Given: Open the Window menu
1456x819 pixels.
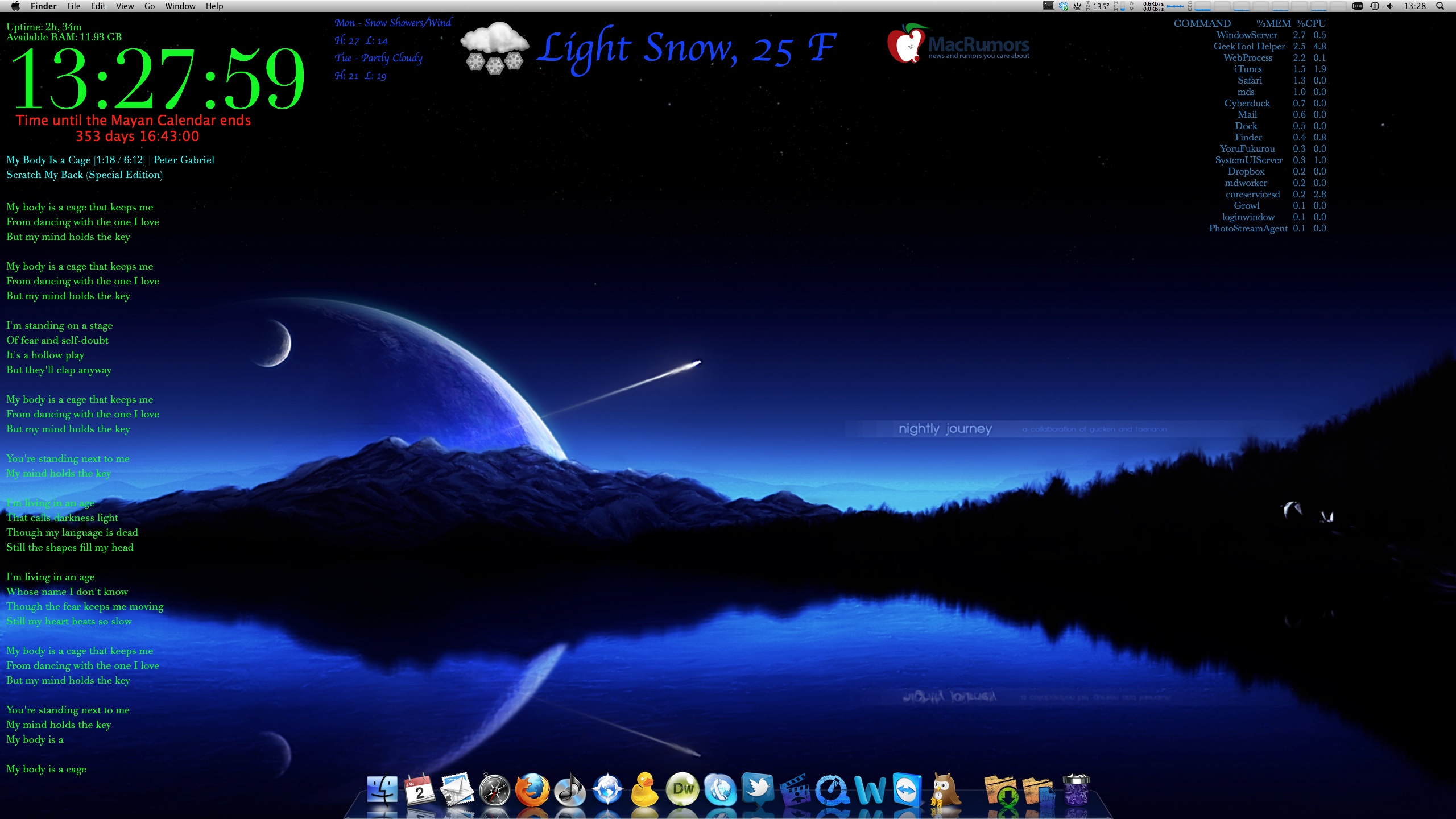Looking at the screenshot, I should [x=180, y=6].
